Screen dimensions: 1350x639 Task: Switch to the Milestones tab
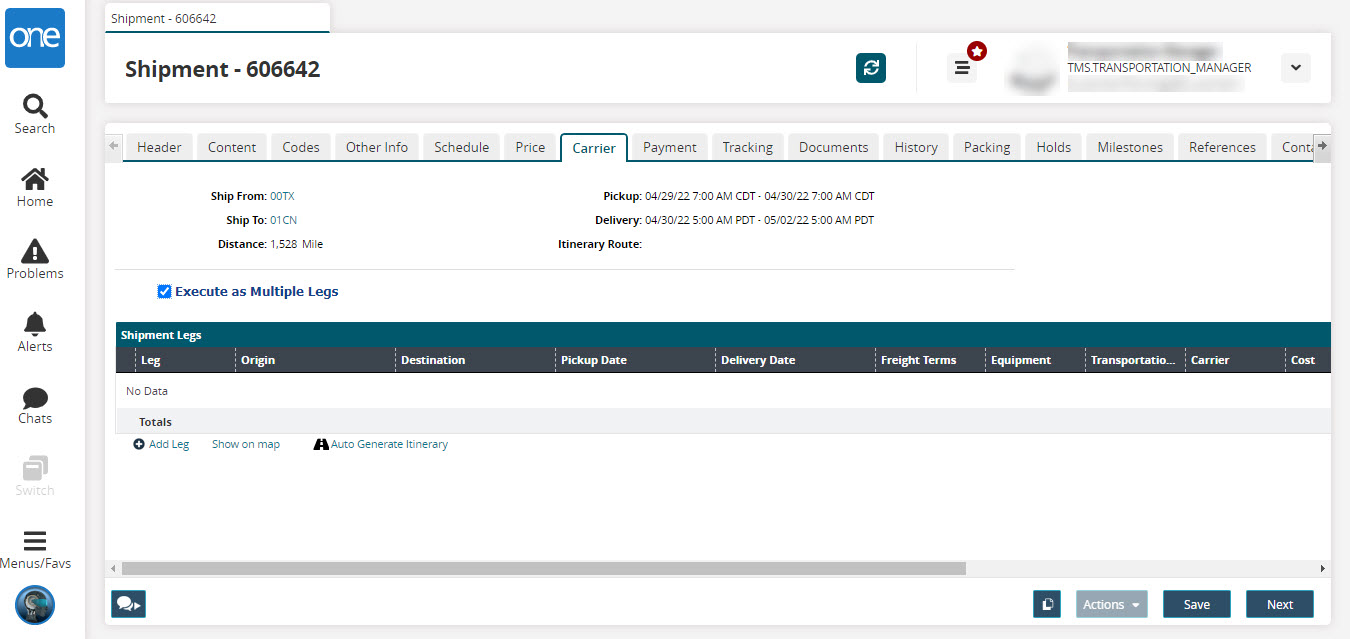coord(1130,147)
